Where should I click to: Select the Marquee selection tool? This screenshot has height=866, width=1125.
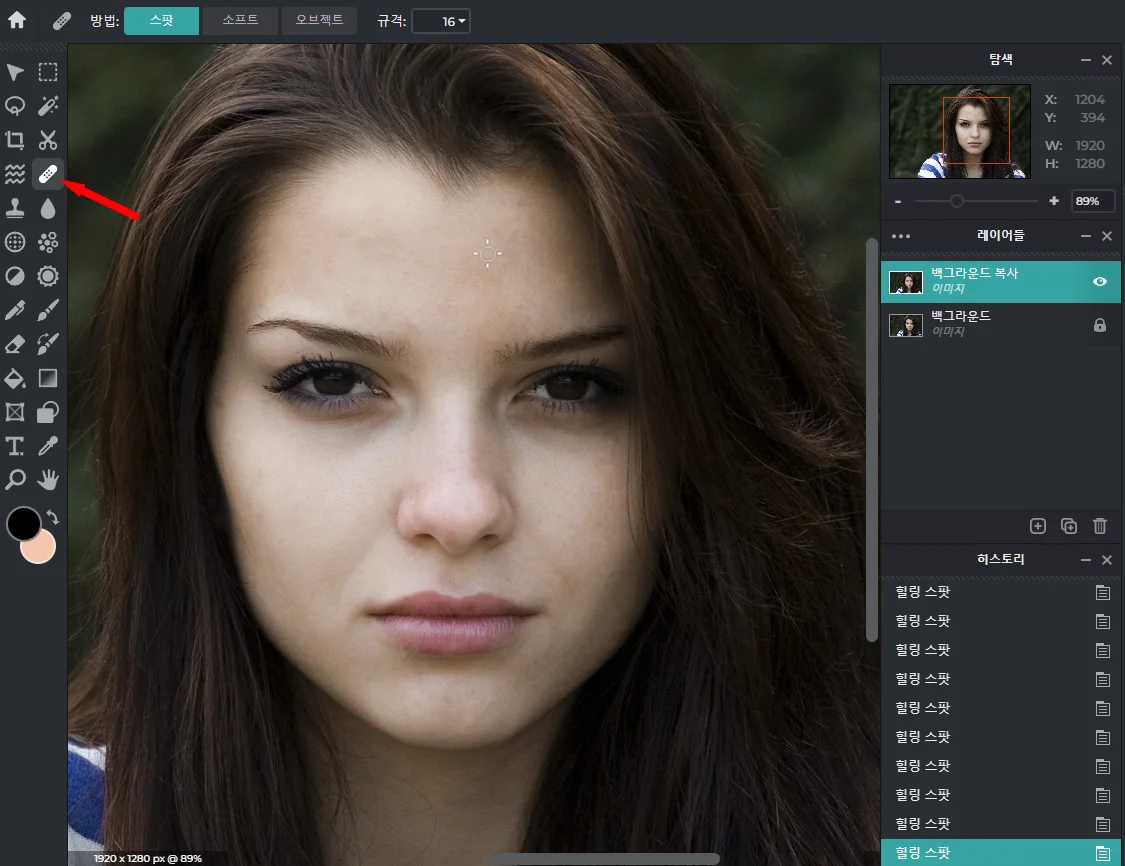point(48,72)
